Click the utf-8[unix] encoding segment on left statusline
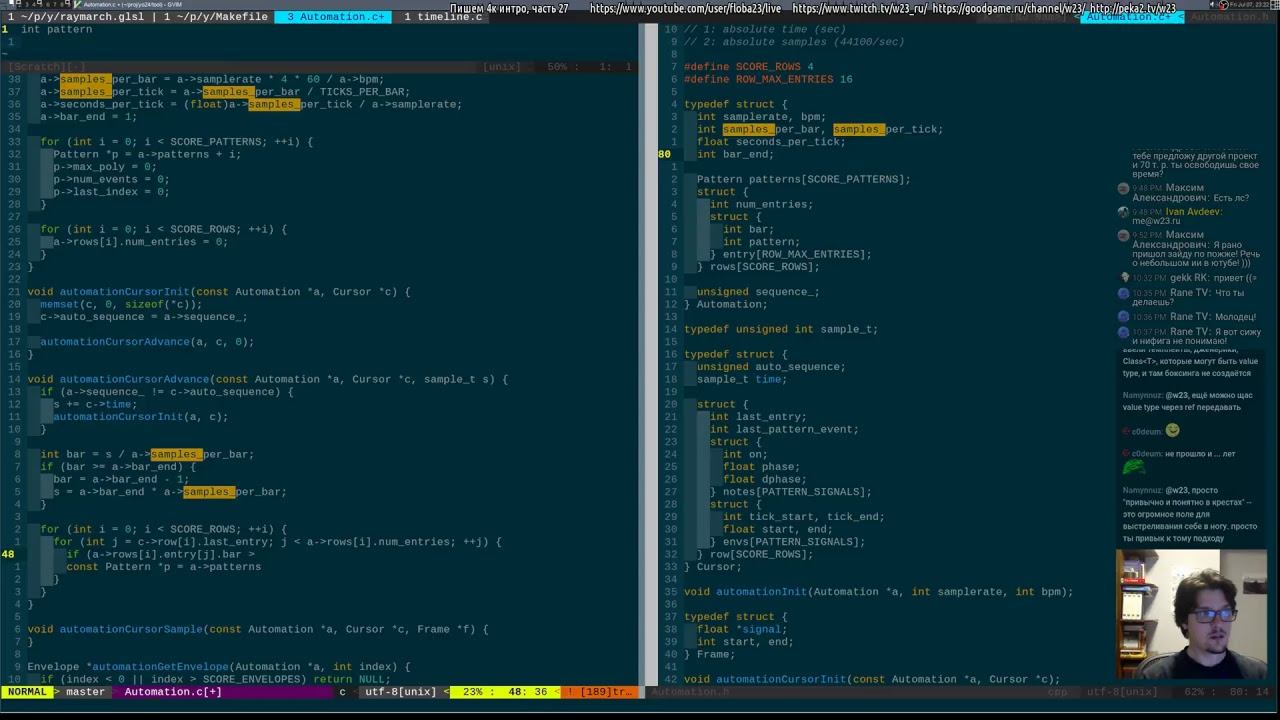Screen dimensions: 1280x720 [x=400, y=692]
